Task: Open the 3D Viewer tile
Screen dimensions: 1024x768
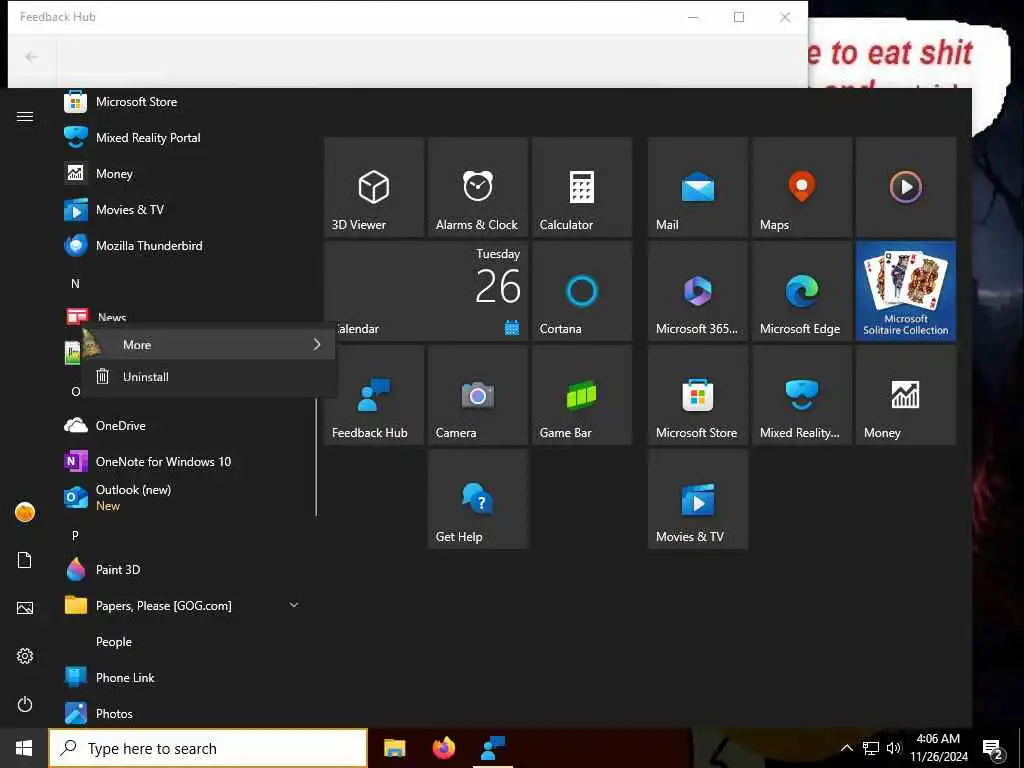Action: (374, 187)
